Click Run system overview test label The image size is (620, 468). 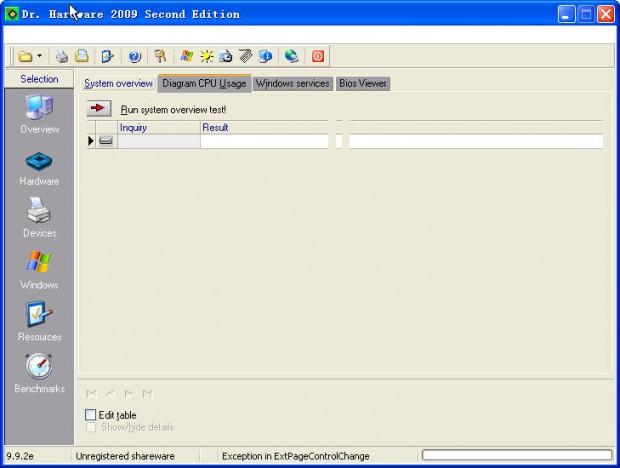click(x=174, y=109)
